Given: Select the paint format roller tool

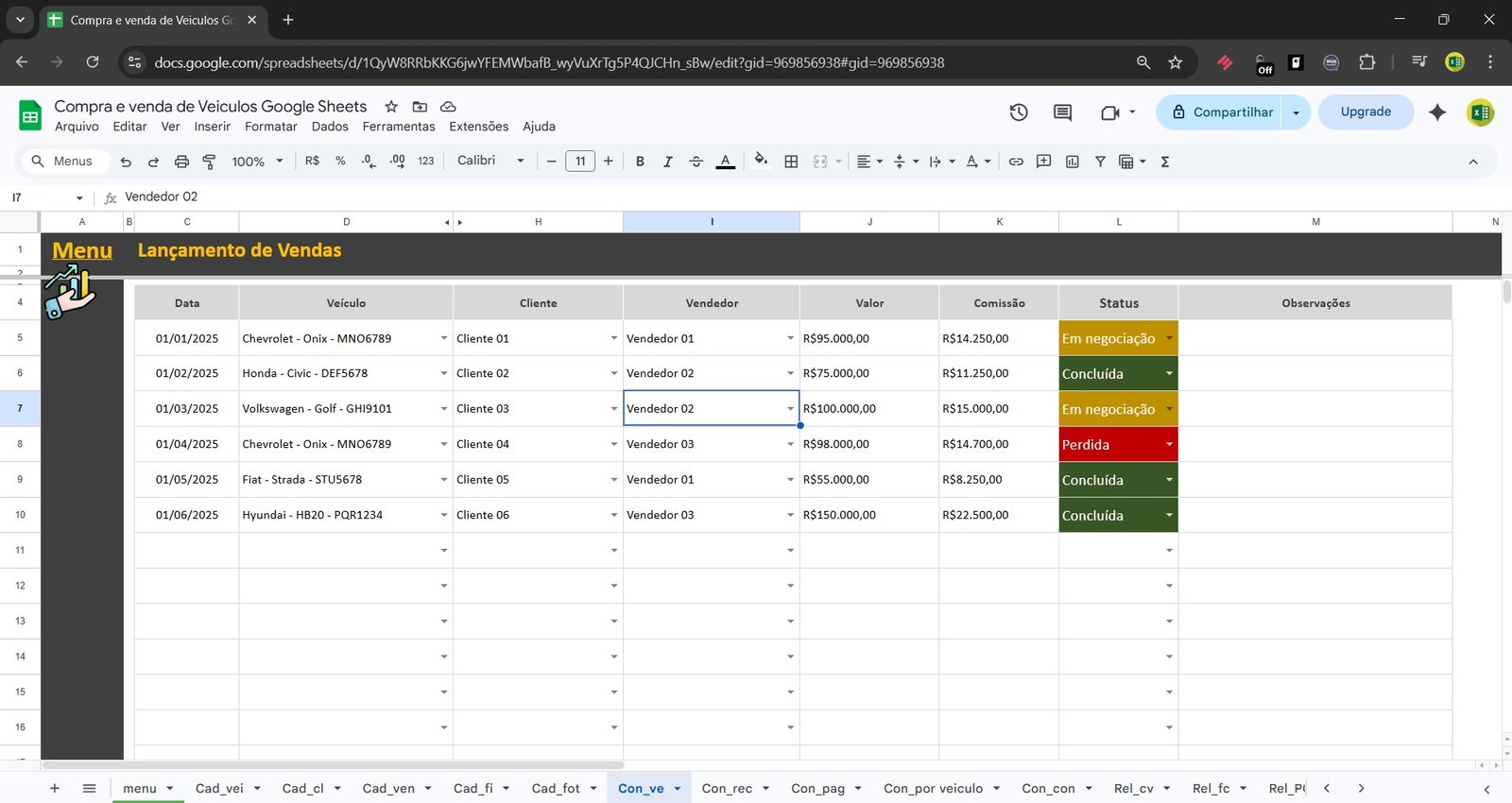Looking at the screenshot, I should tap(209, 162).
